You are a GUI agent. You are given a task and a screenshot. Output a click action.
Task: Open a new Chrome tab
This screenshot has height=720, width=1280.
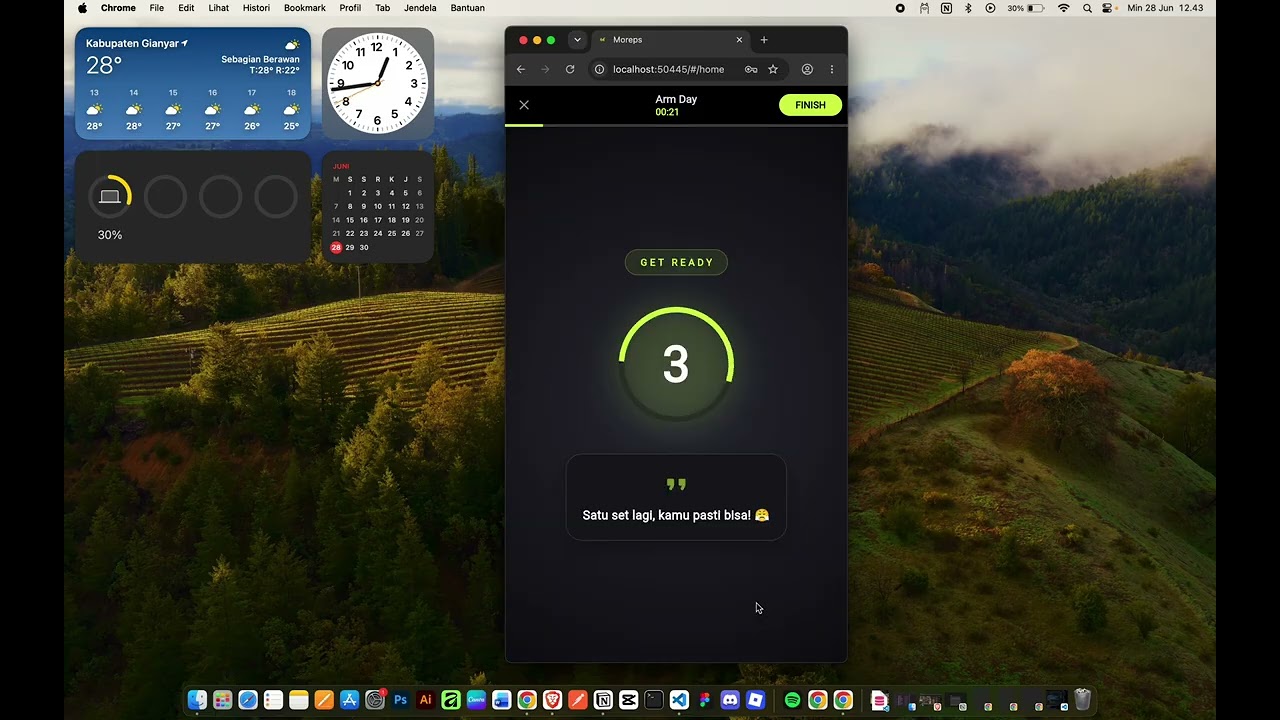coord(764,40)
